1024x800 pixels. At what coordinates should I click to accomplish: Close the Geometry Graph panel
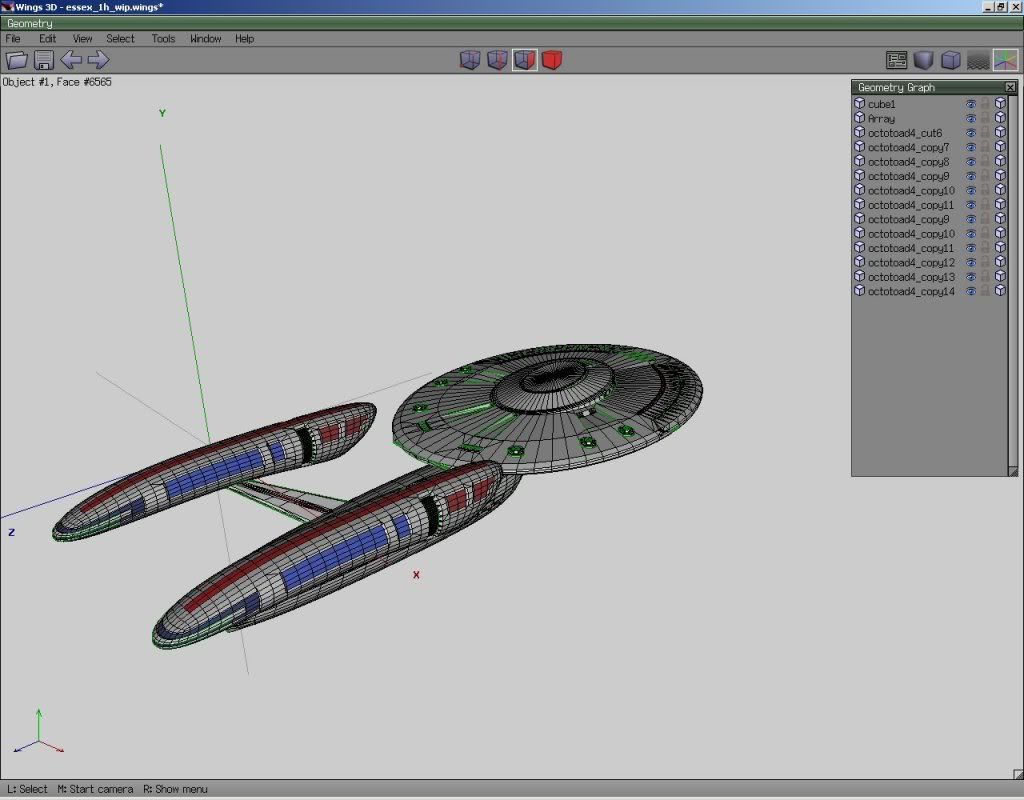point(1010,87)
